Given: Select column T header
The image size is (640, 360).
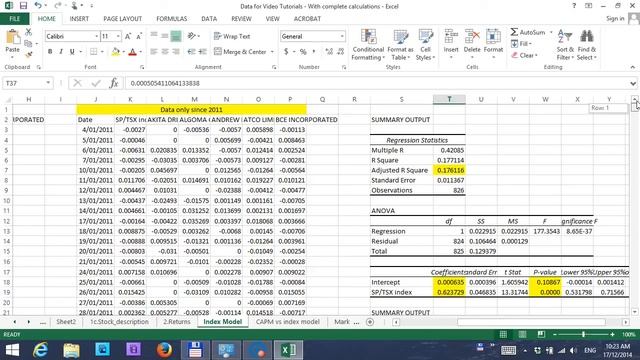Looking at the screenshot, I should [x=449, y=99].
